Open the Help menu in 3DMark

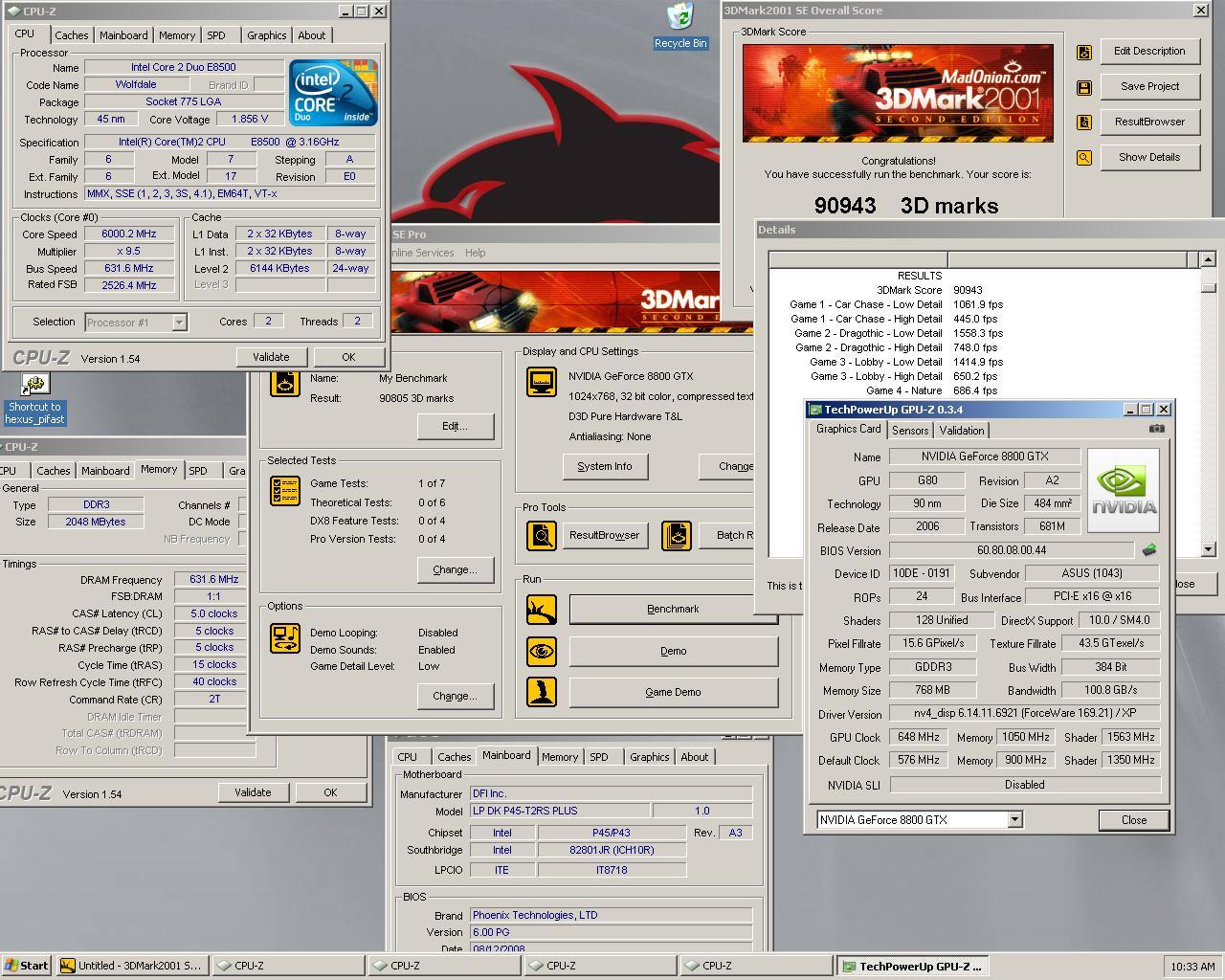click(x=476, y=253)
